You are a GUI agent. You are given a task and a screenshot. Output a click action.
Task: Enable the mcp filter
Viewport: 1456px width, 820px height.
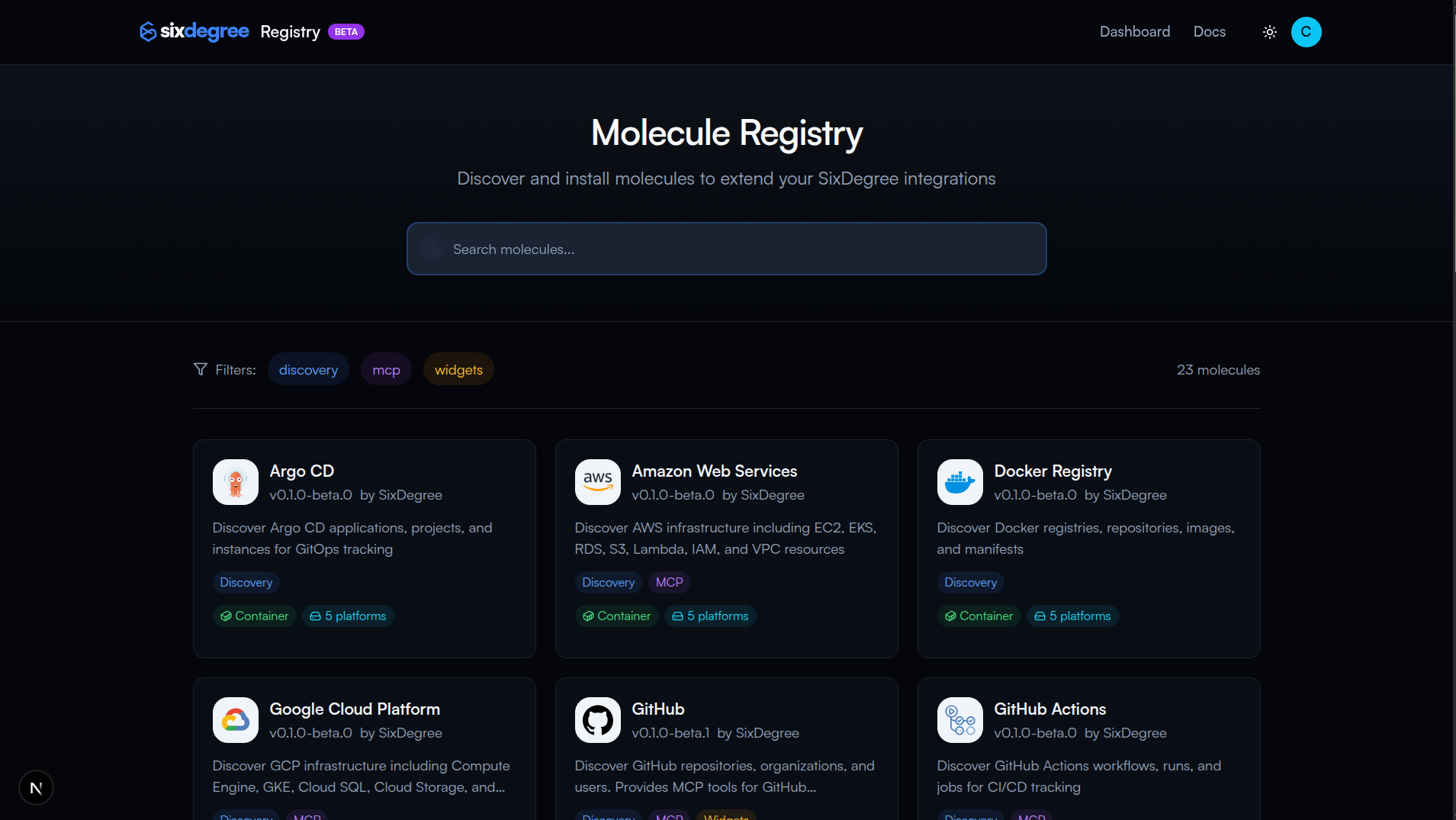tap(386, 369)
